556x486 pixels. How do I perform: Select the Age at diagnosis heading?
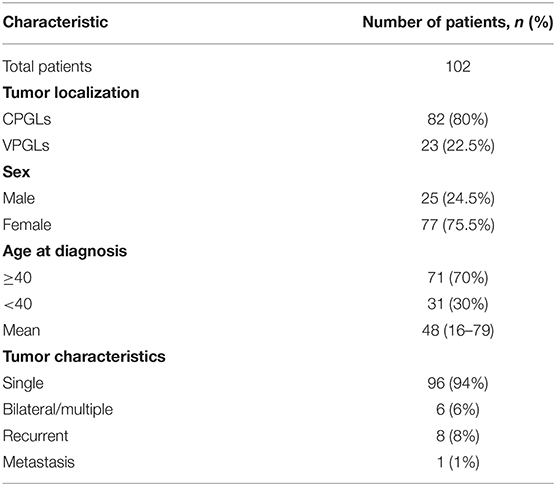point(65,251)
